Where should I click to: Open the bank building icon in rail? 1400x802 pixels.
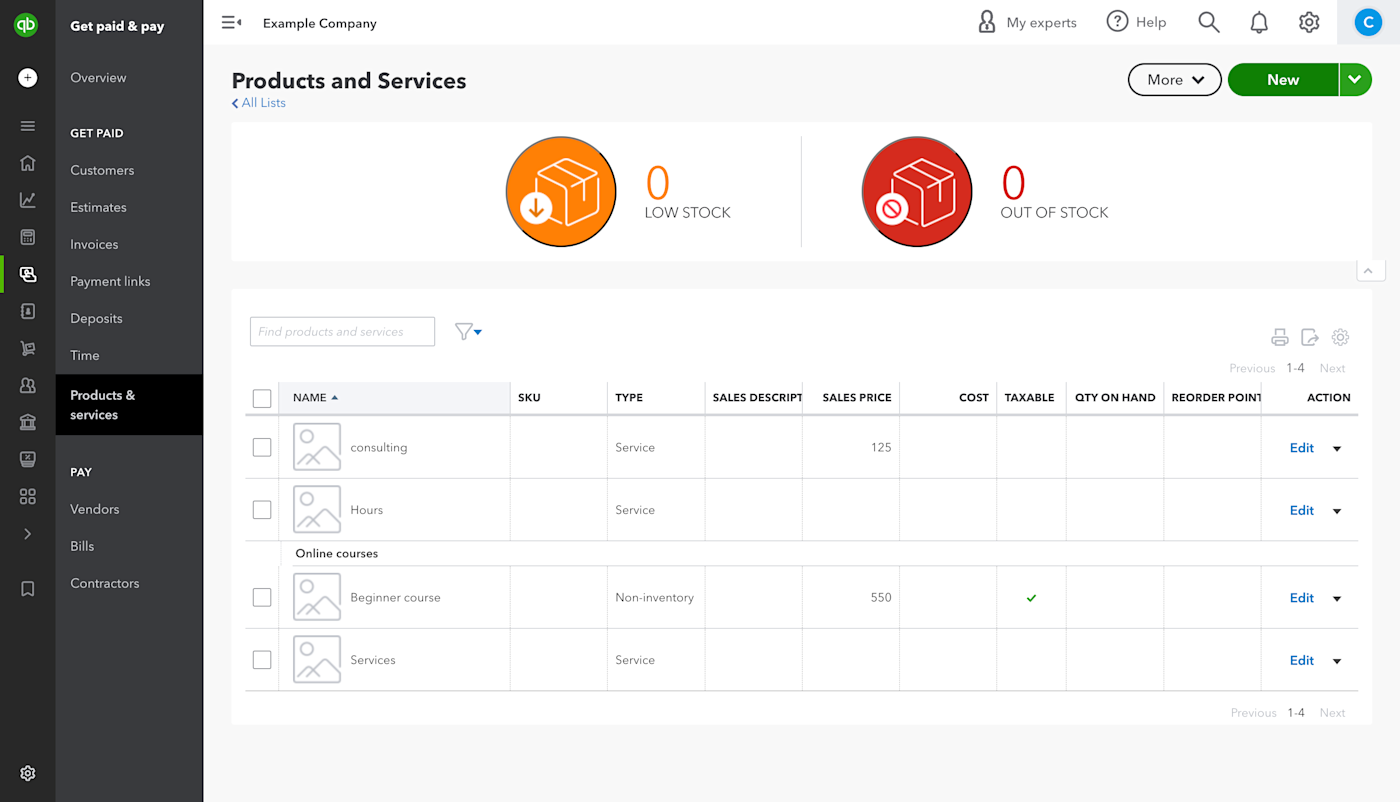28,422
